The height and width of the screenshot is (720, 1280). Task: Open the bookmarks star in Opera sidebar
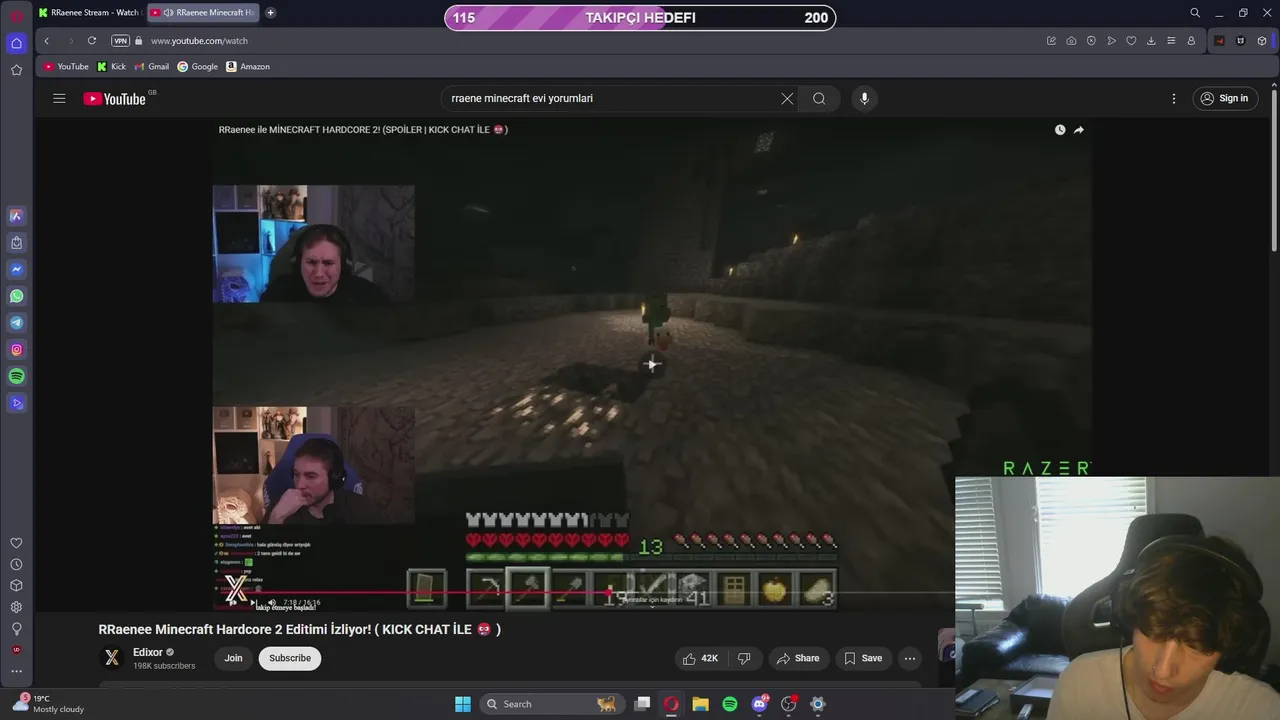point(16,70)
